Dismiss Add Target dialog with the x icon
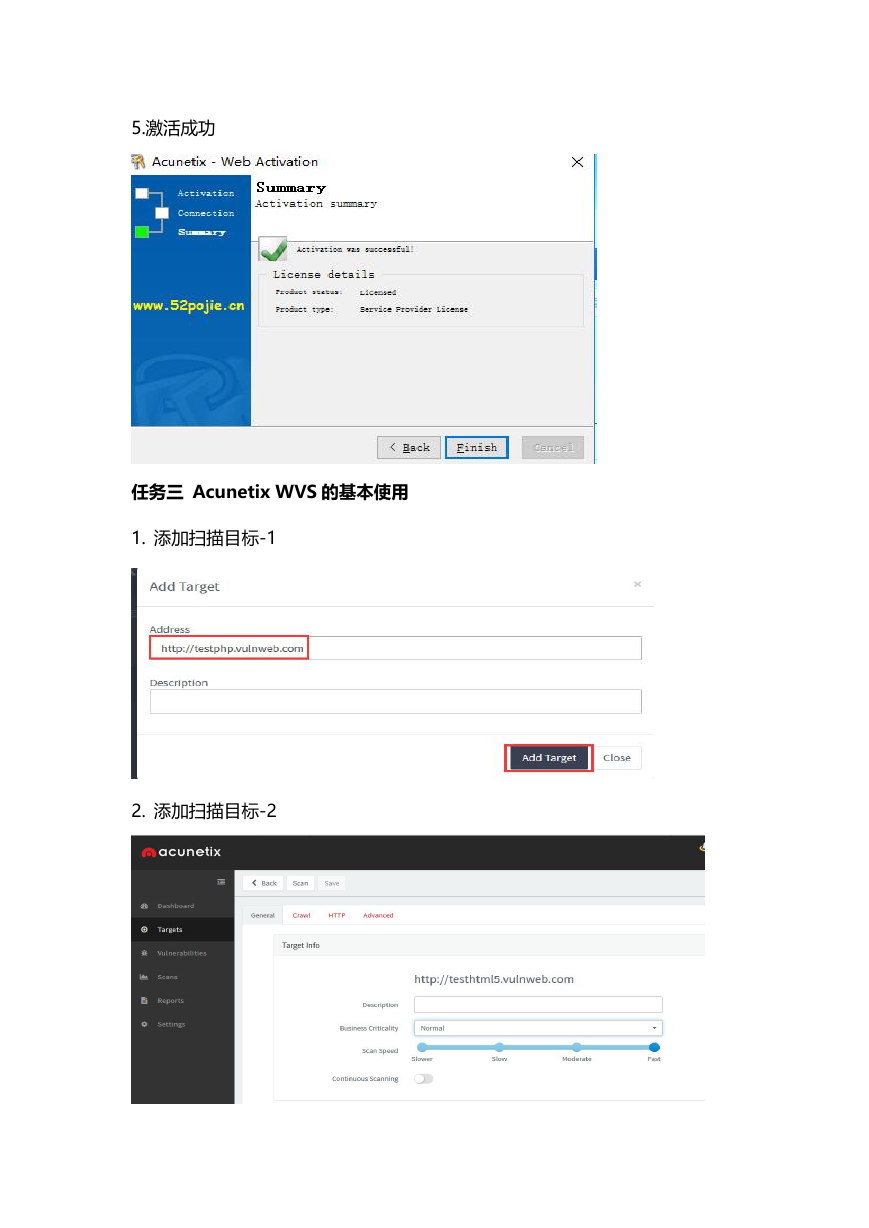869x1228 pixels. (x=637, y=584)
